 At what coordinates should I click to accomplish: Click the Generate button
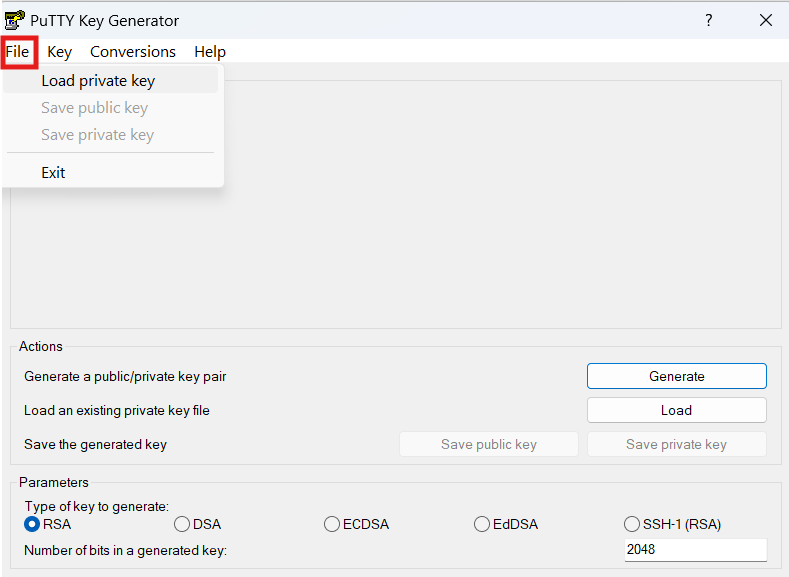tap(676, 376)
